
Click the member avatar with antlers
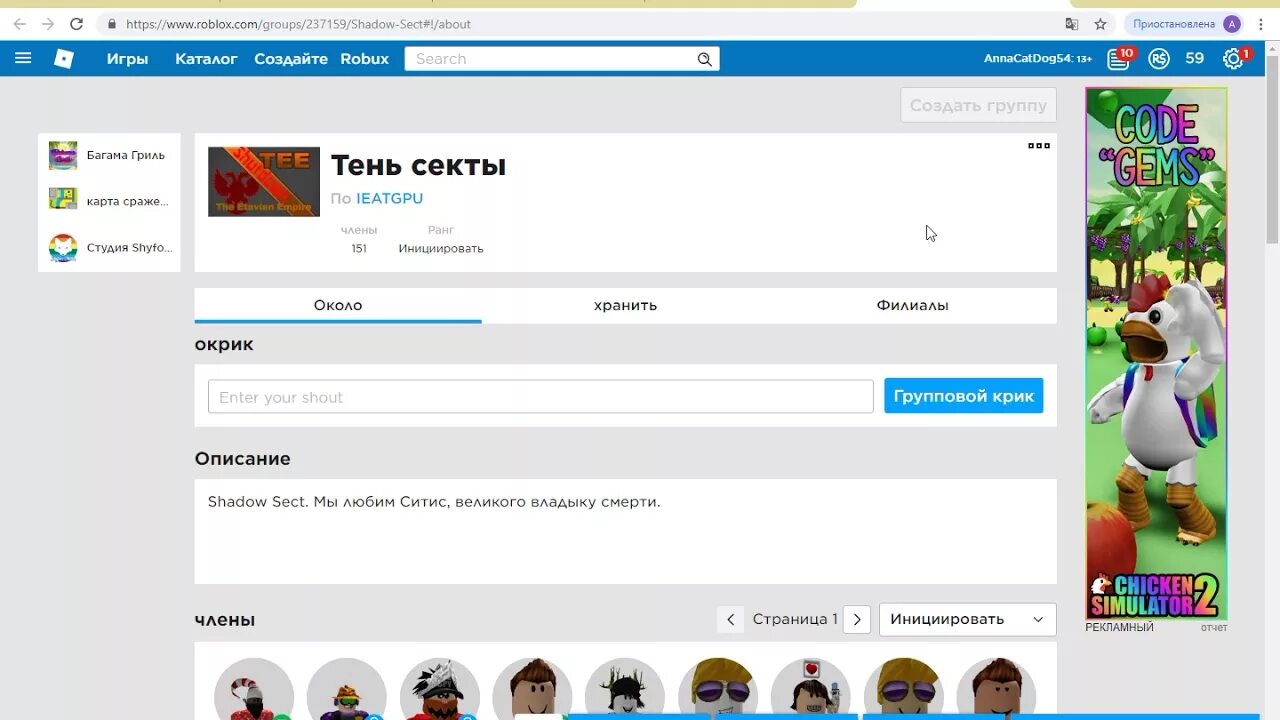tap(625, 689)
